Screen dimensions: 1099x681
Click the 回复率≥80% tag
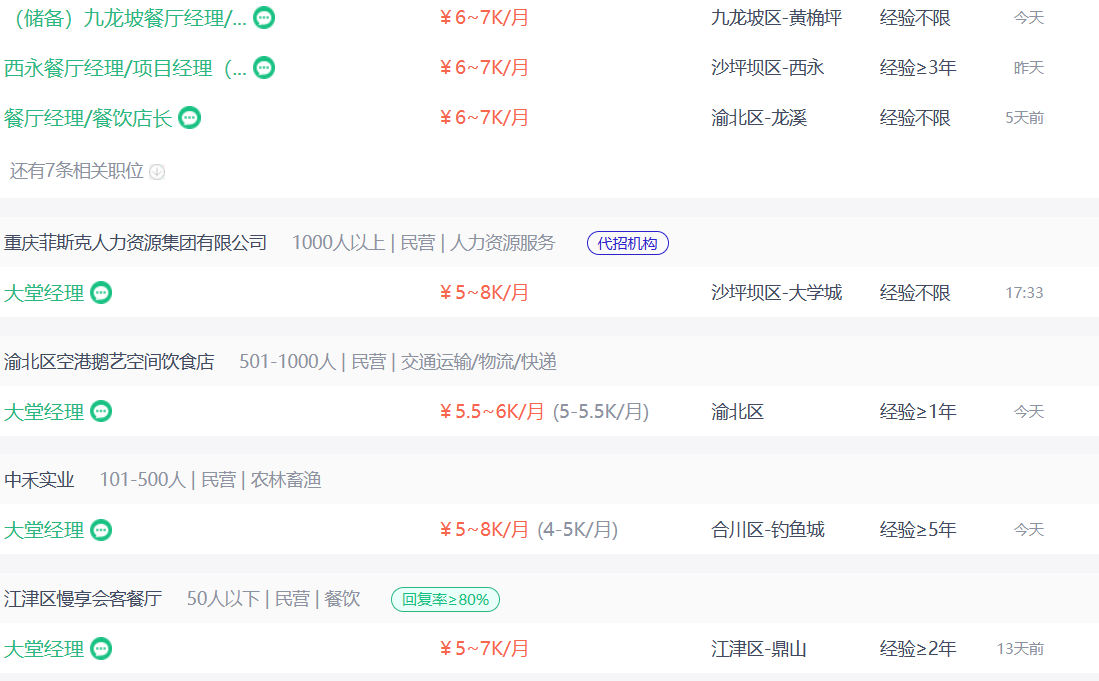(445, 600)
